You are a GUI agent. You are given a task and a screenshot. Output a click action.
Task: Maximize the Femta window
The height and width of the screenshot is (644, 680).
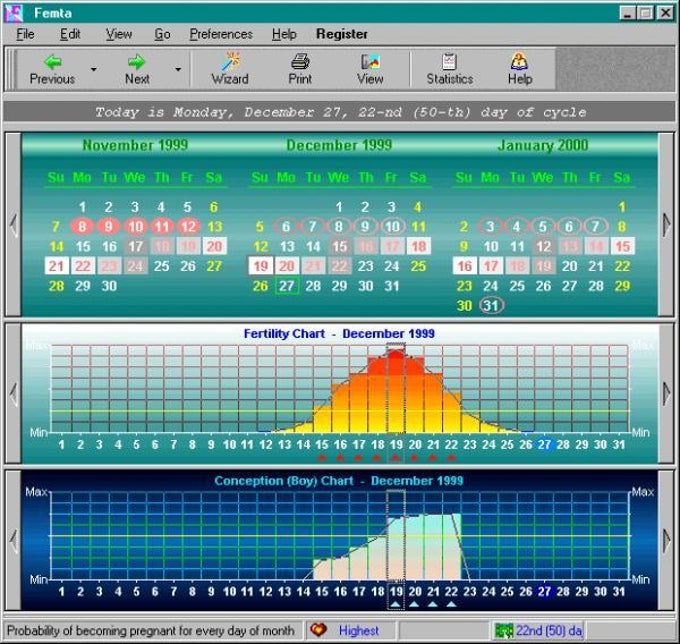coord(645,13)
